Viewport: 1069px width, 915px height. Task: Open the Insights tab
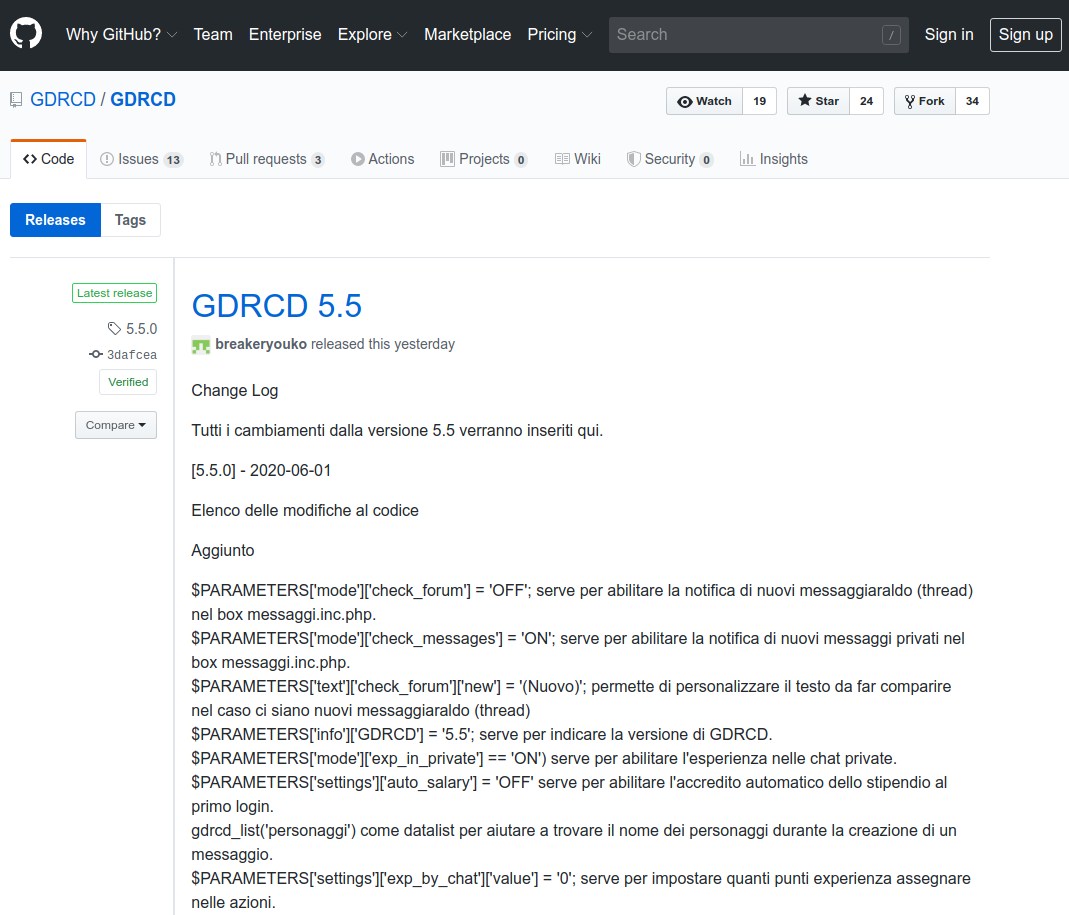point(774,159)
